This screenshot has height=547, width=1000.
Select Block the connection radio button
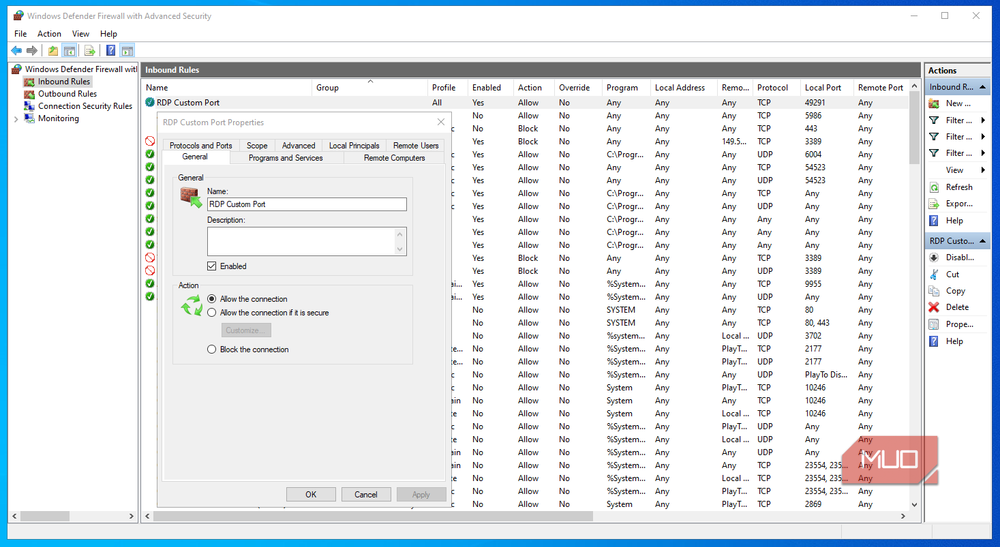[212, 349]
